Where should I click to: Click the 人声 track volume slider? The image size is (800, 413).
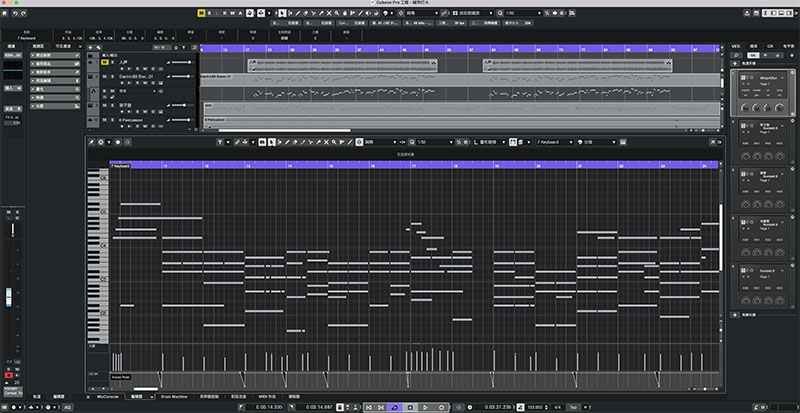[x=181, y=62]
